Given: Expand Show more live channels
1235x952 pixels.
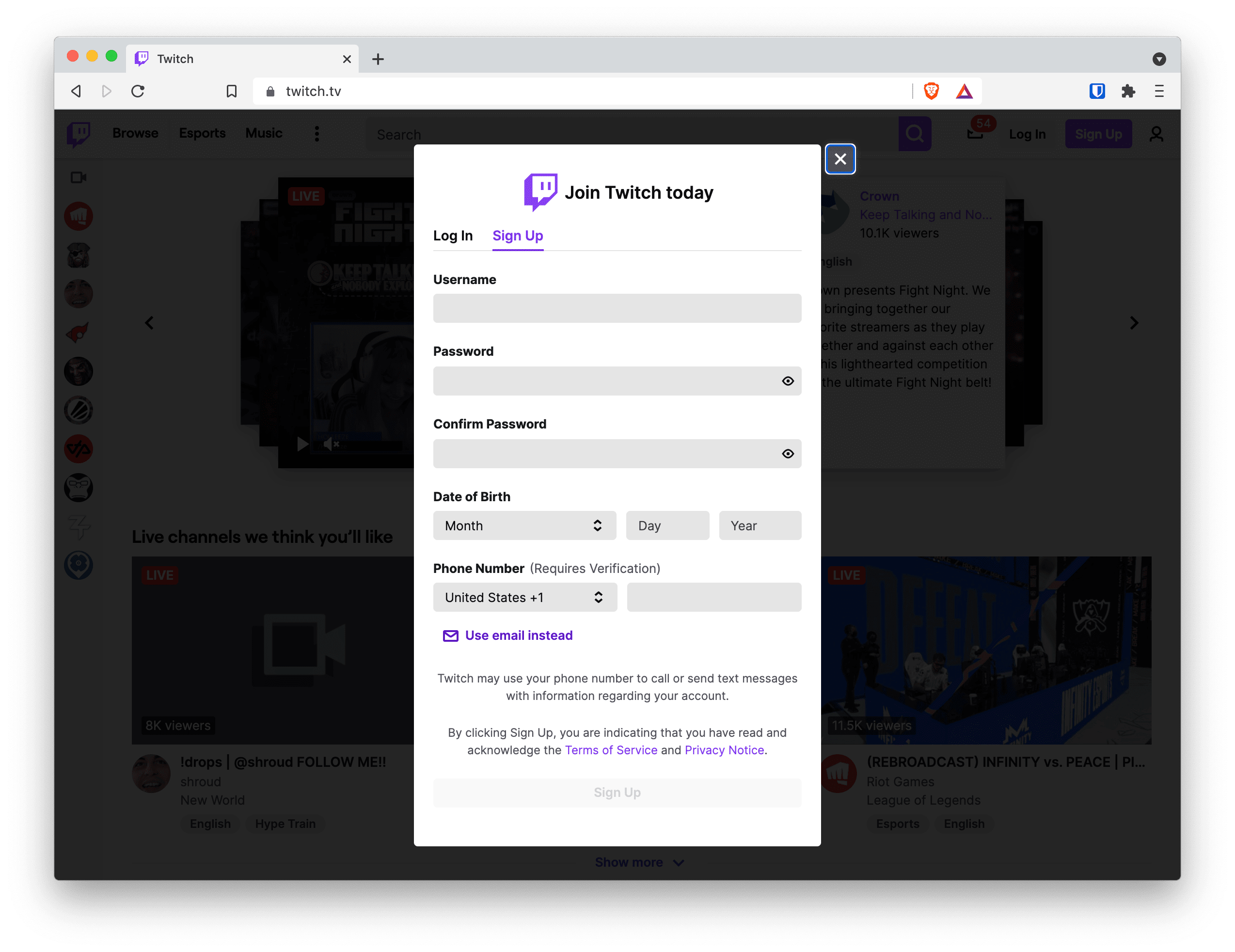Looking at the screenshot, I should 640,862.
